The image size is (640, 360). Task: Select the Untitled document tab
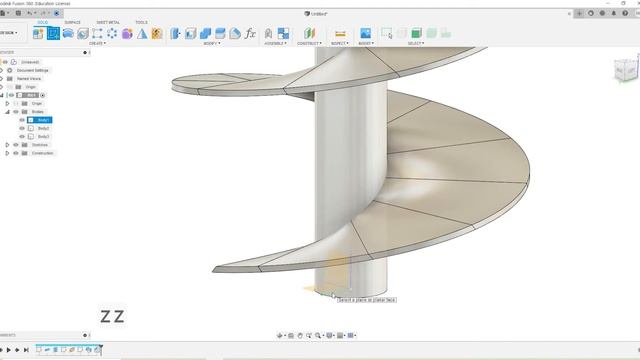(316, 13)
